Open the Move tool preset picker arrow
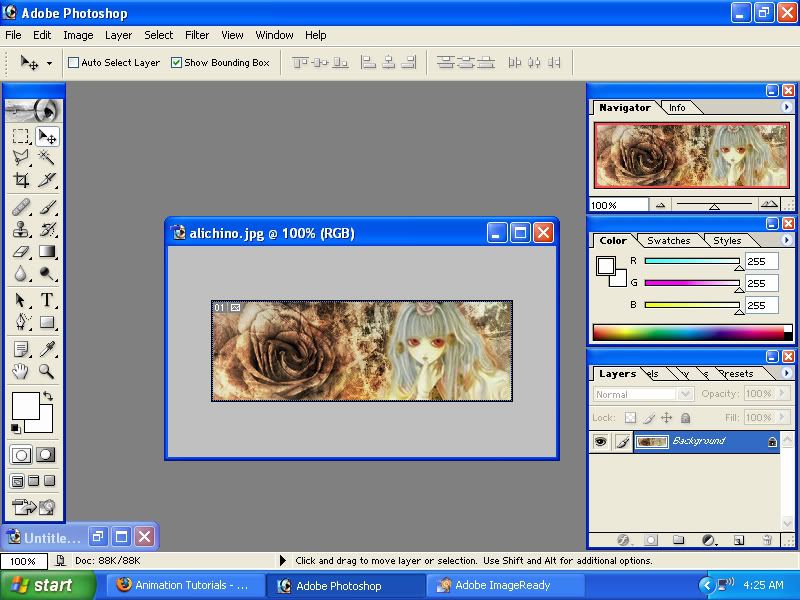Image resolution: width=800 pixels, height=600 pixels. (x=49, y=63)
